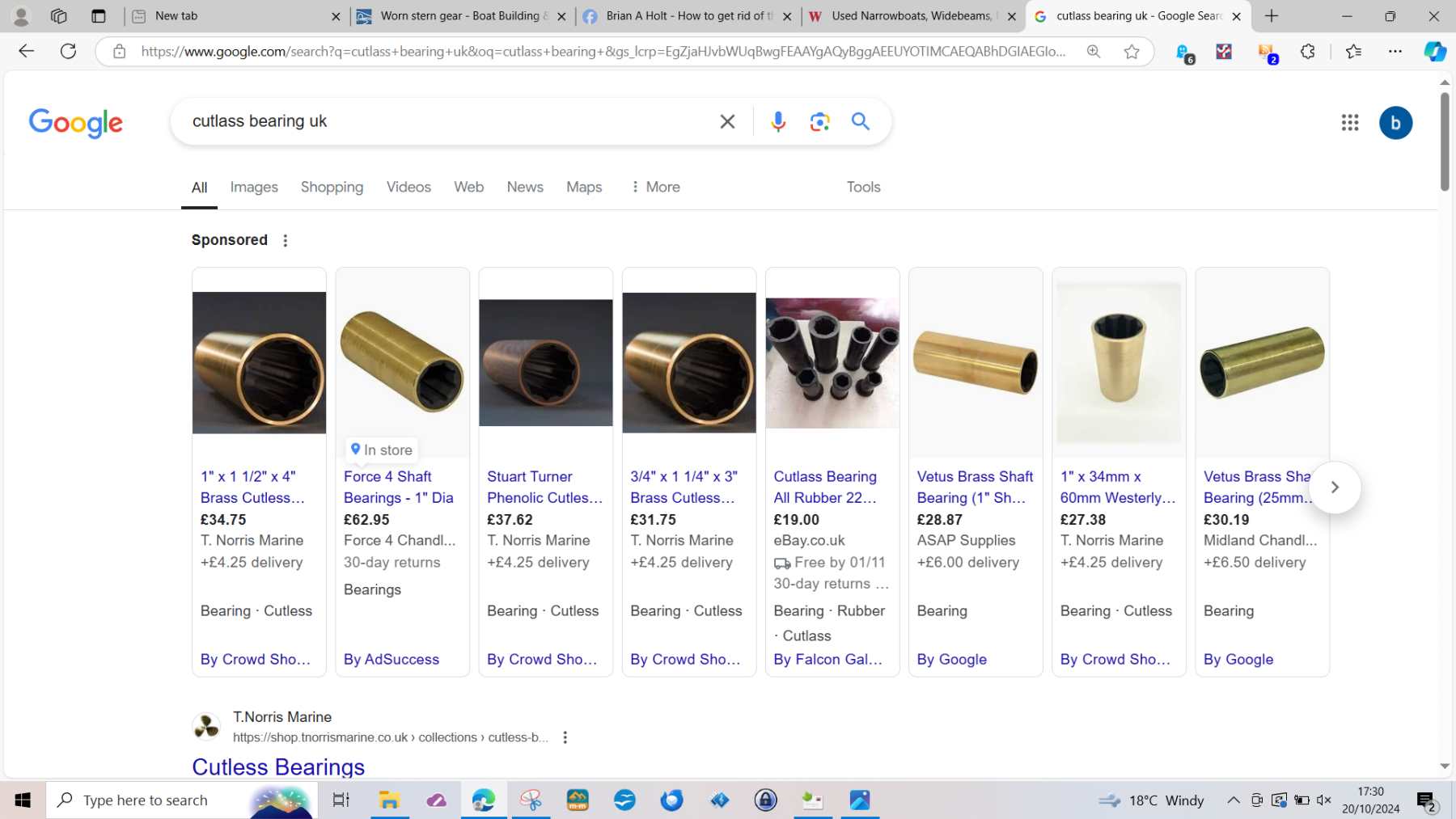1456x819 pixels.
Task: Open the Tools filter button
Action: [863, 188]
